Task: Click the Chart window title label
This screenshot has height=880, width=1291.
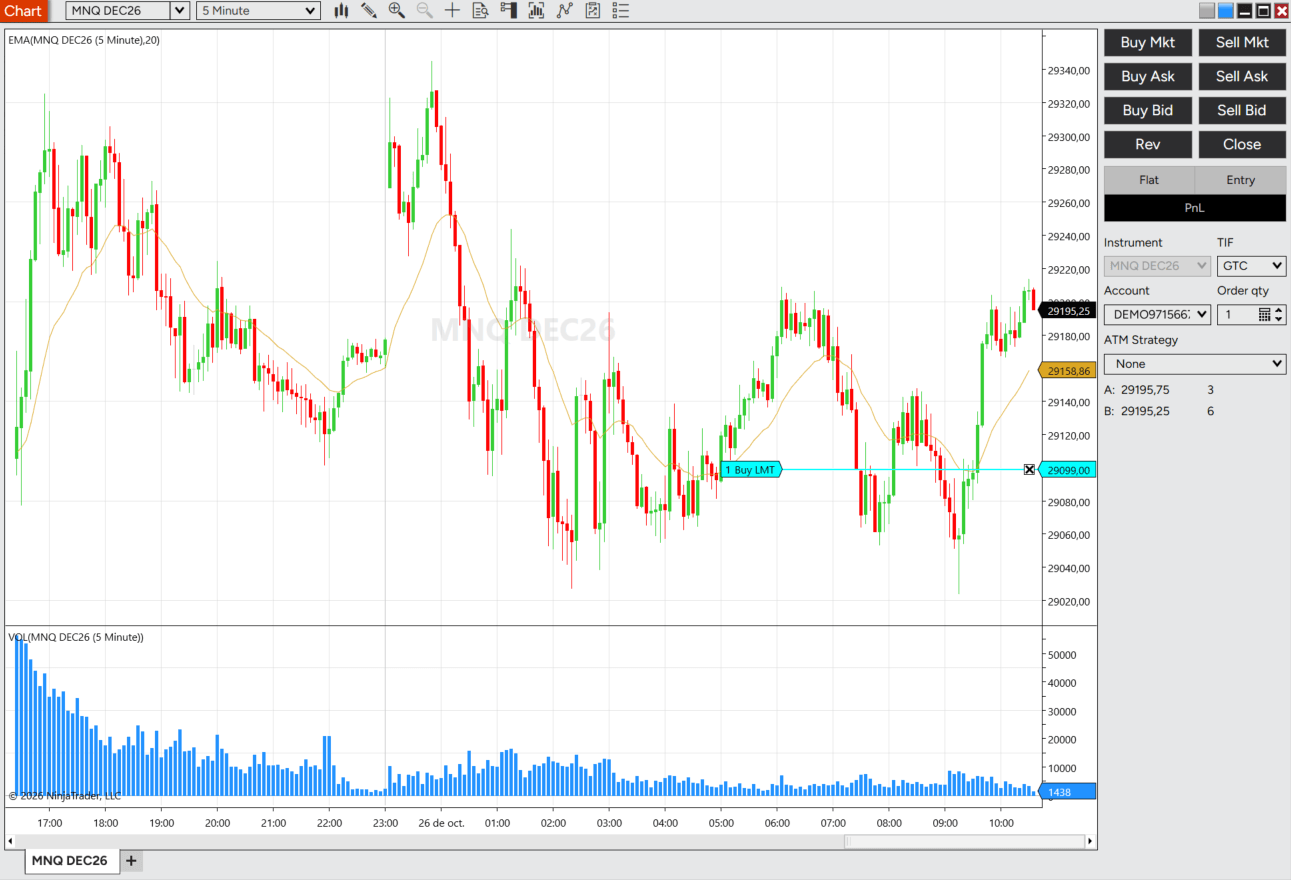Action: tap(23, 10)
